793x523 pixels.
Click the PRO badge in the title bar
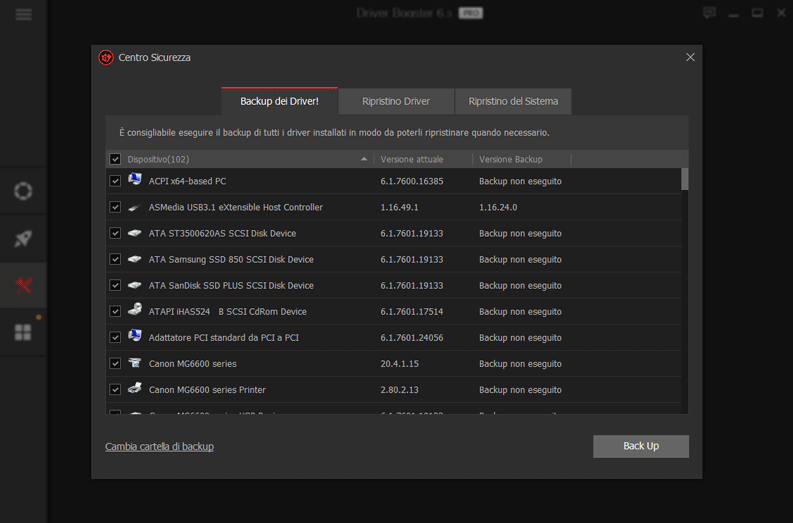tap(470, 13)
